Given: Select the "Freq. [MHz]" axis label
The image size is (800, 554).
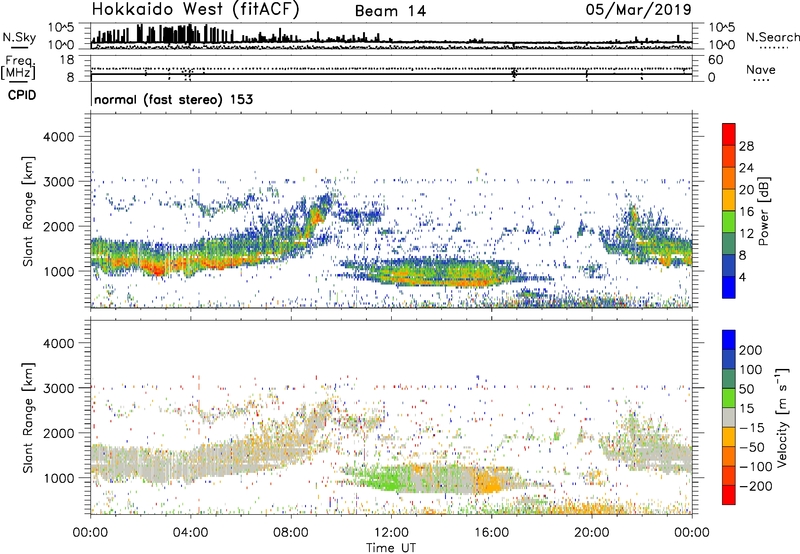Looking at the screenshot, I should click(x=18, y=67).
